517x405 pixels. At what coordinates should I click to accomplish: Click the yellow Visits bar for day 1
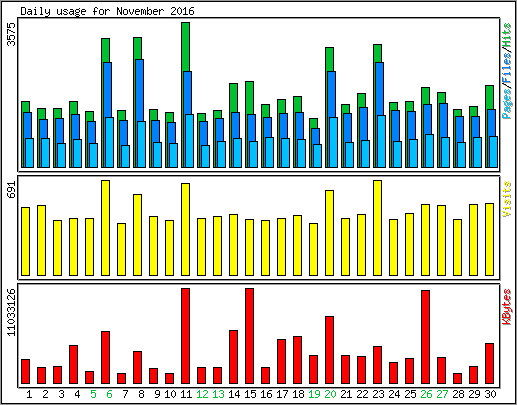pyautogui.click(x=26, y=242)
